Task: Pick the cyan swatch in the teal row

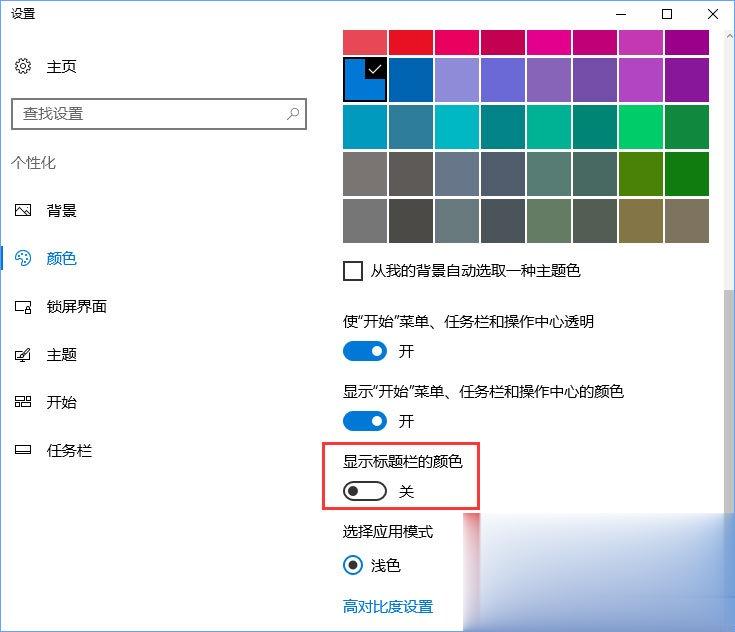Action: [457, 127]
